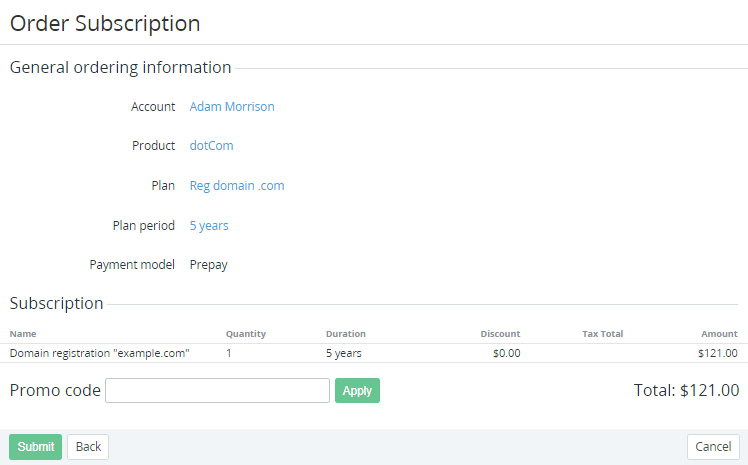Click the Duration column header
Viewport: 748px width, 465px height.
(346, 334)
